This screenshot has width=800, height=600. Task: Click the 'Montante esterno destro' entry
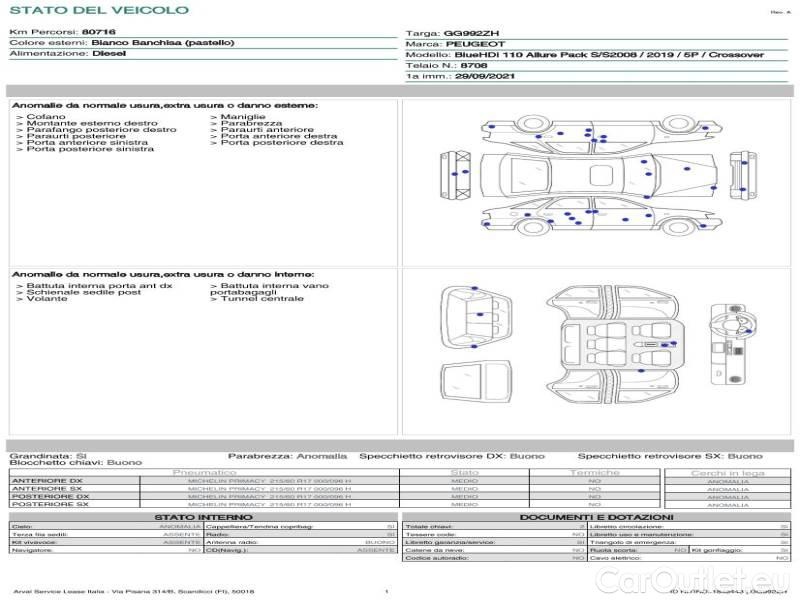[x=92, y=123]
